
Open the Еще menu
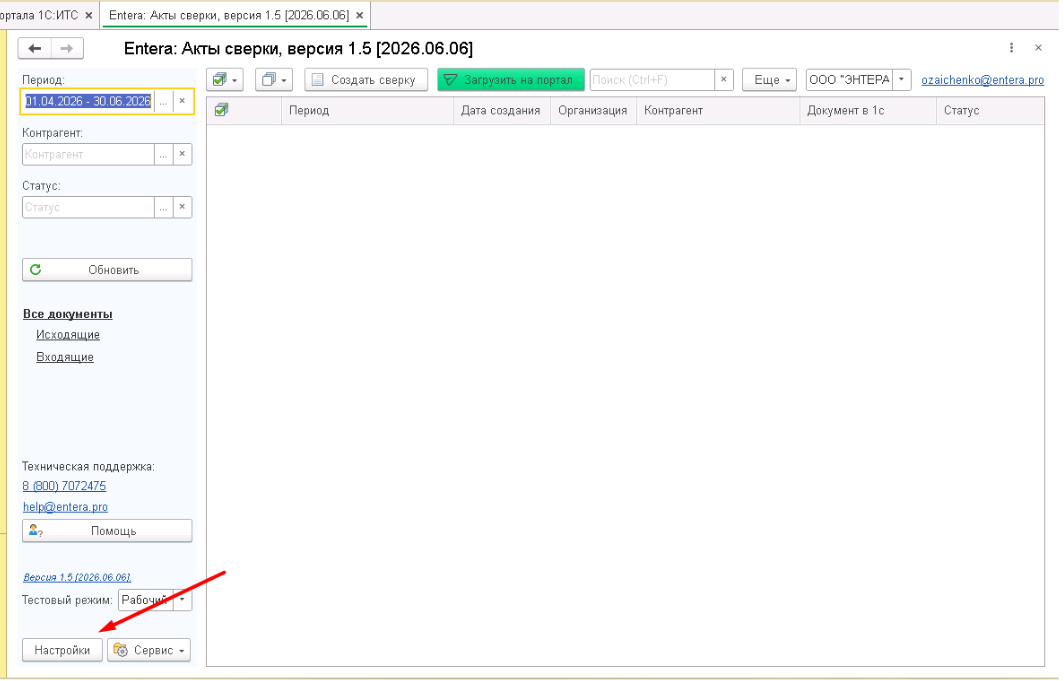coord(769,80)
